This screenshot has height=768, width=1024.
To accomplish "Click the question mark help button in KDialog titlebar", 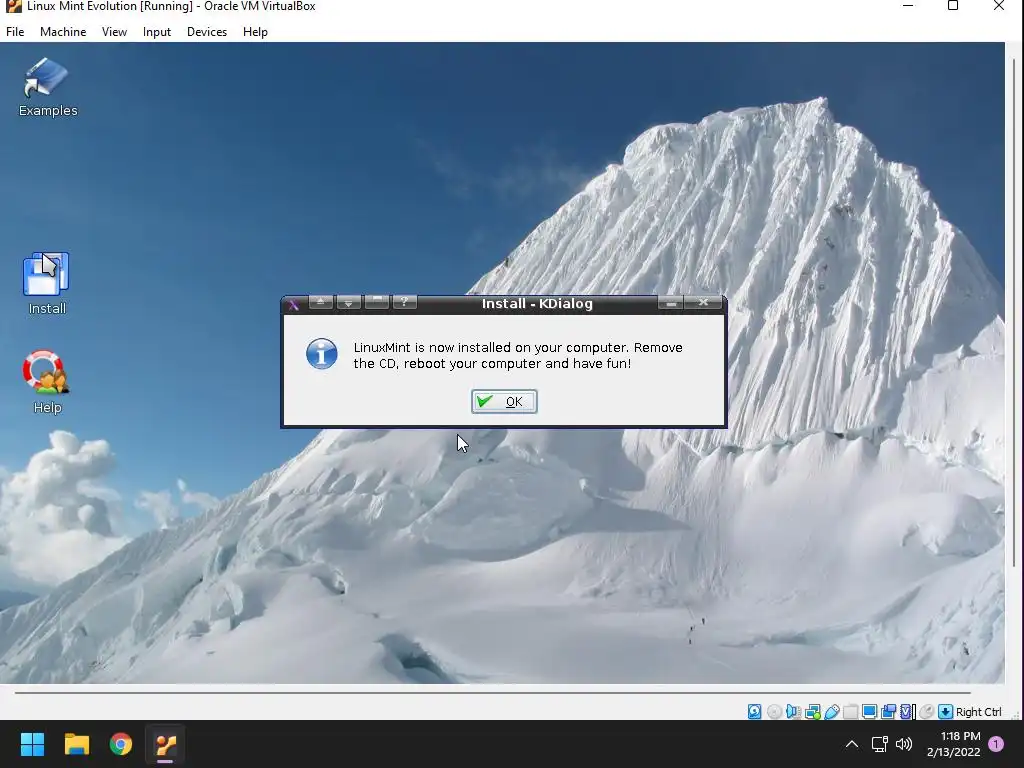I will pyautogui.click(x=405, y=302).
